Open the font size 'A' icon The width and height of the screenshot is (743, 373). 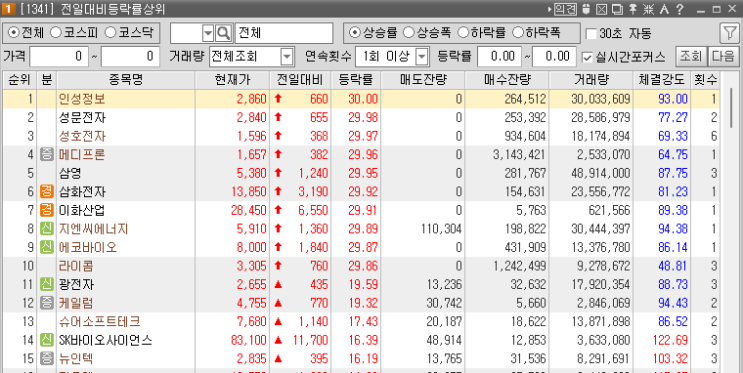664,9
